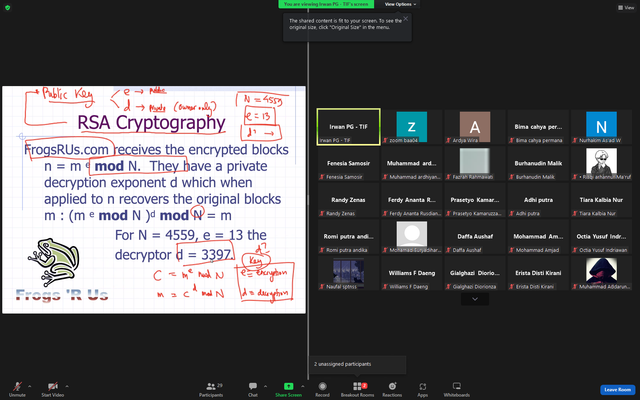The image size is (640, 400).
Task: Select Naufal sptrss tile
Action: pos(349,273)
